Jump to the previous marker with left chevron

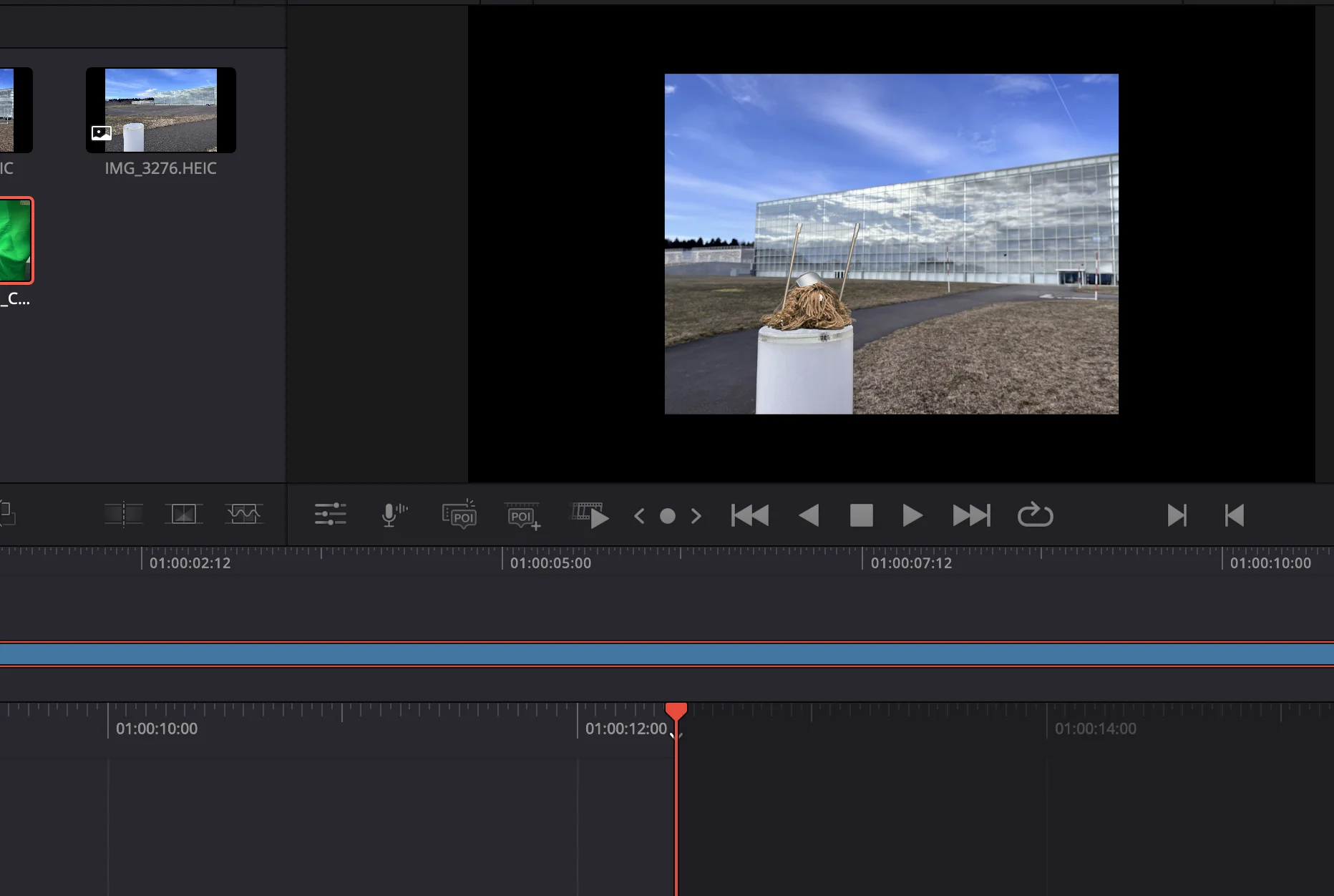[x=639, y=515]
